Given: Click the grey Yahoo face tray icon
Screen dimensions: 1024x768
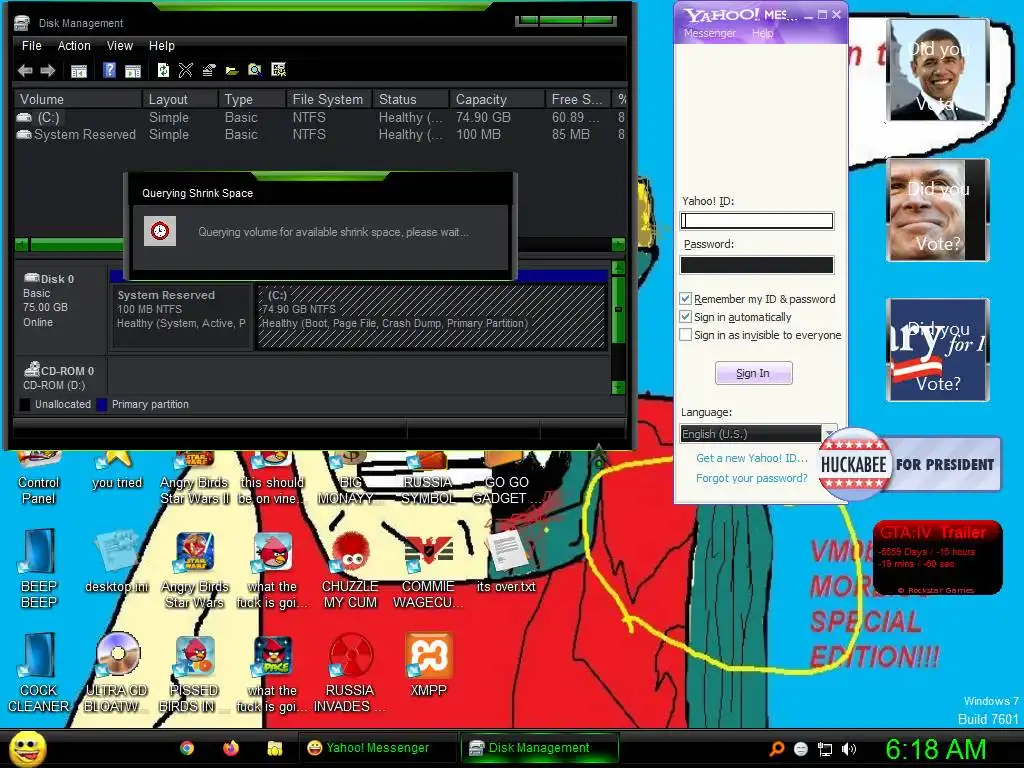Looking at the screenshot, I should (801, 749).
